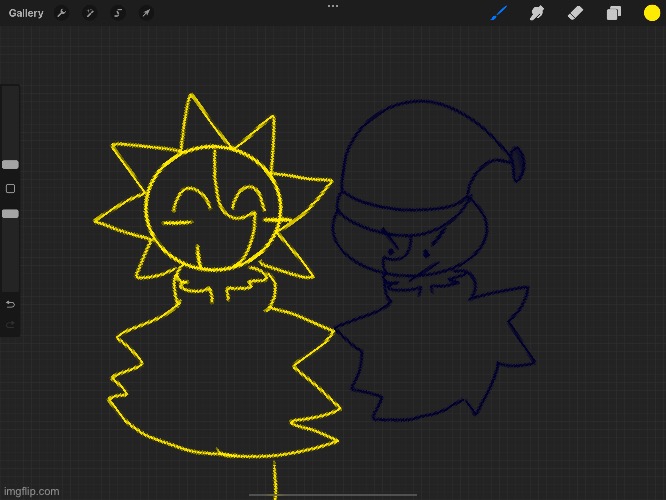Return to the Gallery

coord(26,13)
